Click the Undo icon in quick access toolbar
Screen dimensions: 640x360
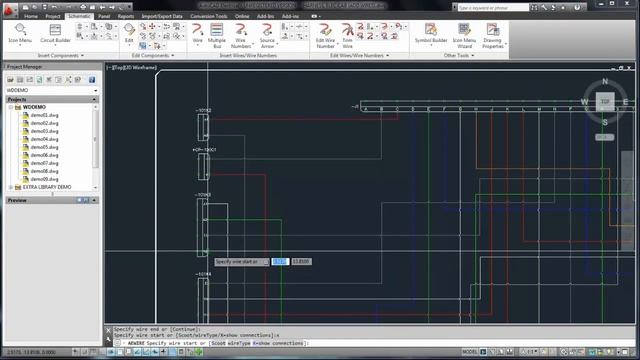pyautogui.click(x=55, y=7)
